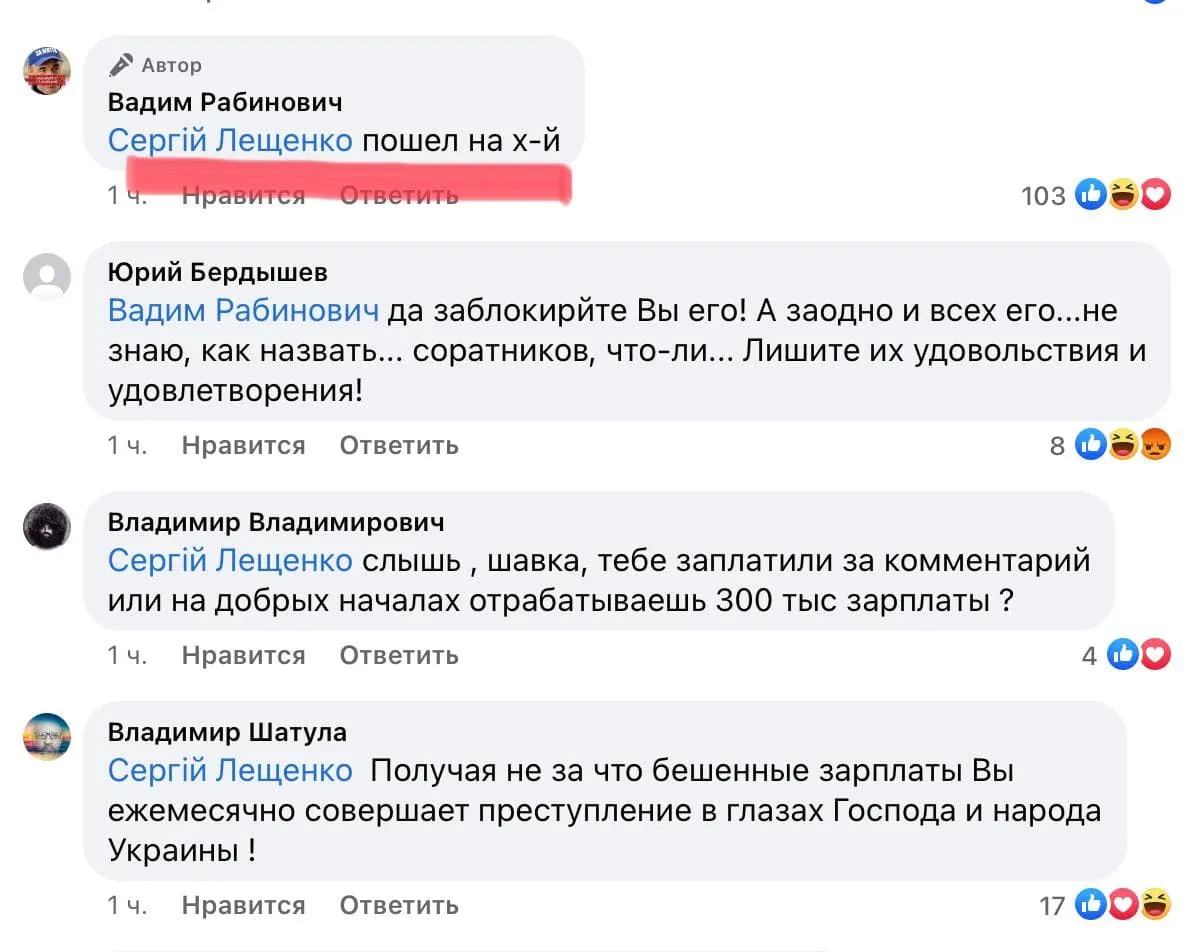This screenshot has width=1194, height=952.
Task: Open Владимир Владимирович's avatar picture
Action: pyautogui.click(x=47, y=526)
